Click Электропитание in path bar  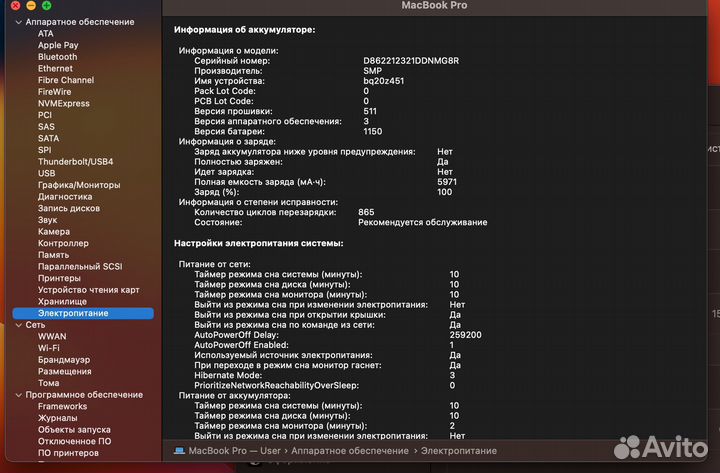(459, 451)
